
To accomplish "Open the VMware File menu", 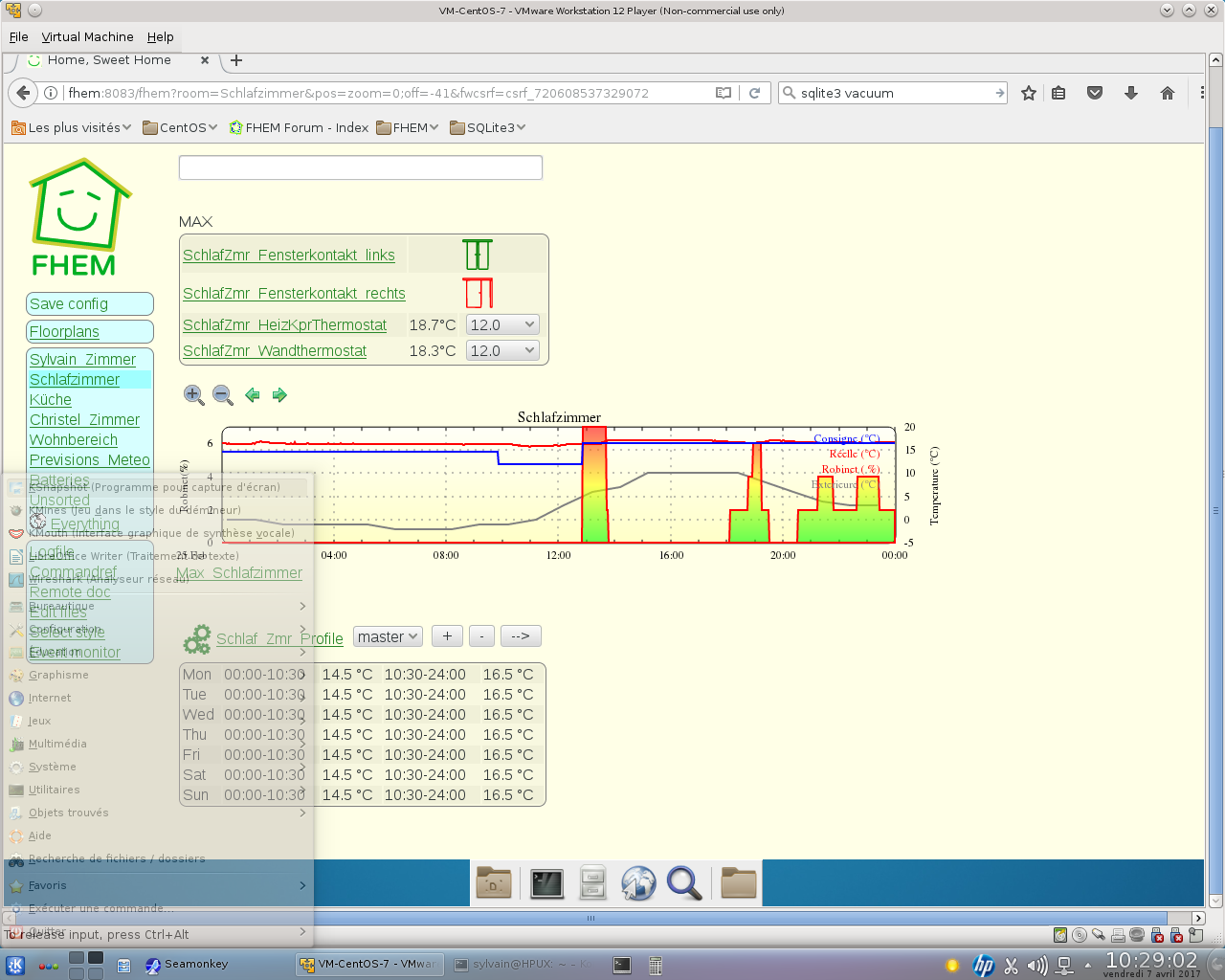I will (19, 36).
